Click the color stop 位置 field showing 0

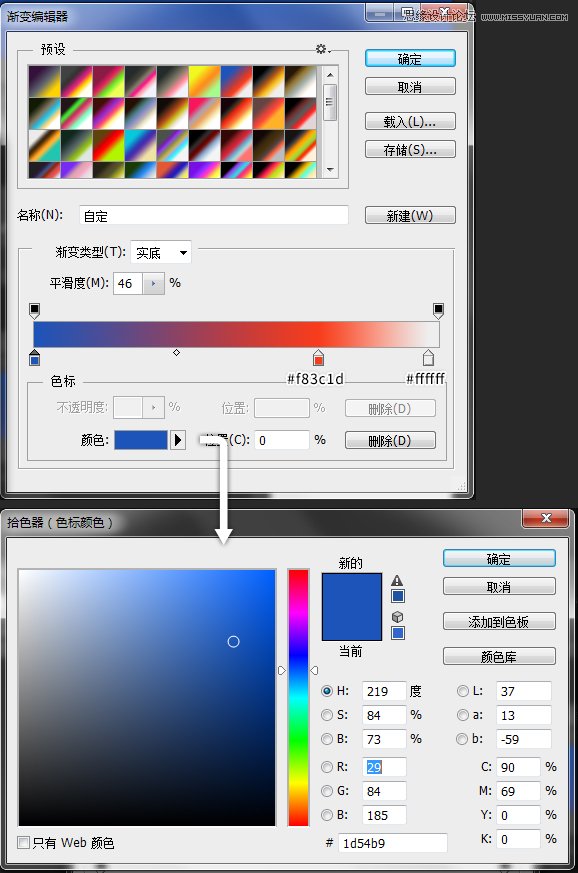(282, 440)
